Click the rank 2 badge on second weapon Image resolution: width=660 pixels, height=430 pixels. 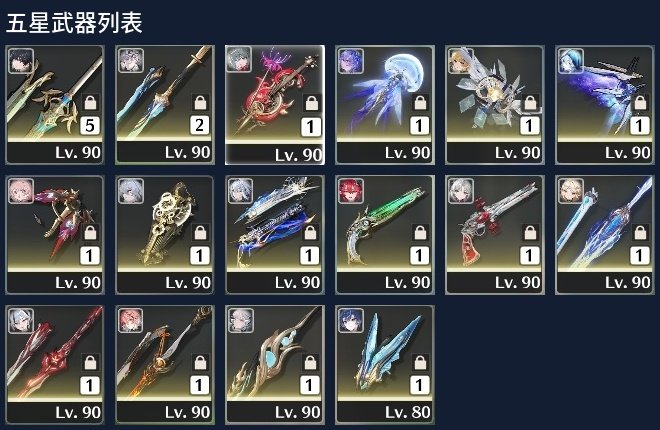pyautogui.click(x=200, y=125)
